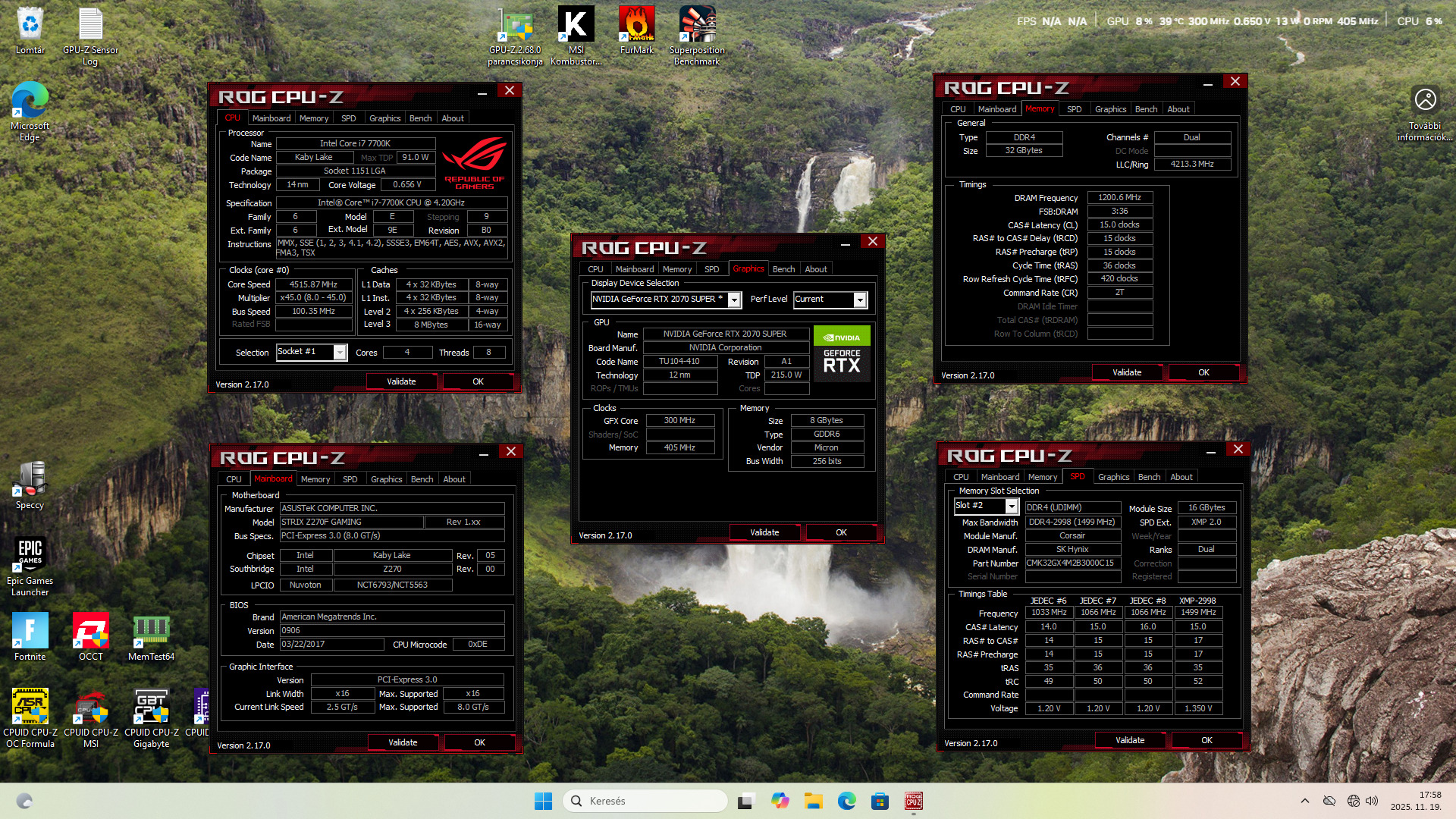Open the Fortnite desktop shortcut

coord(30,632)
